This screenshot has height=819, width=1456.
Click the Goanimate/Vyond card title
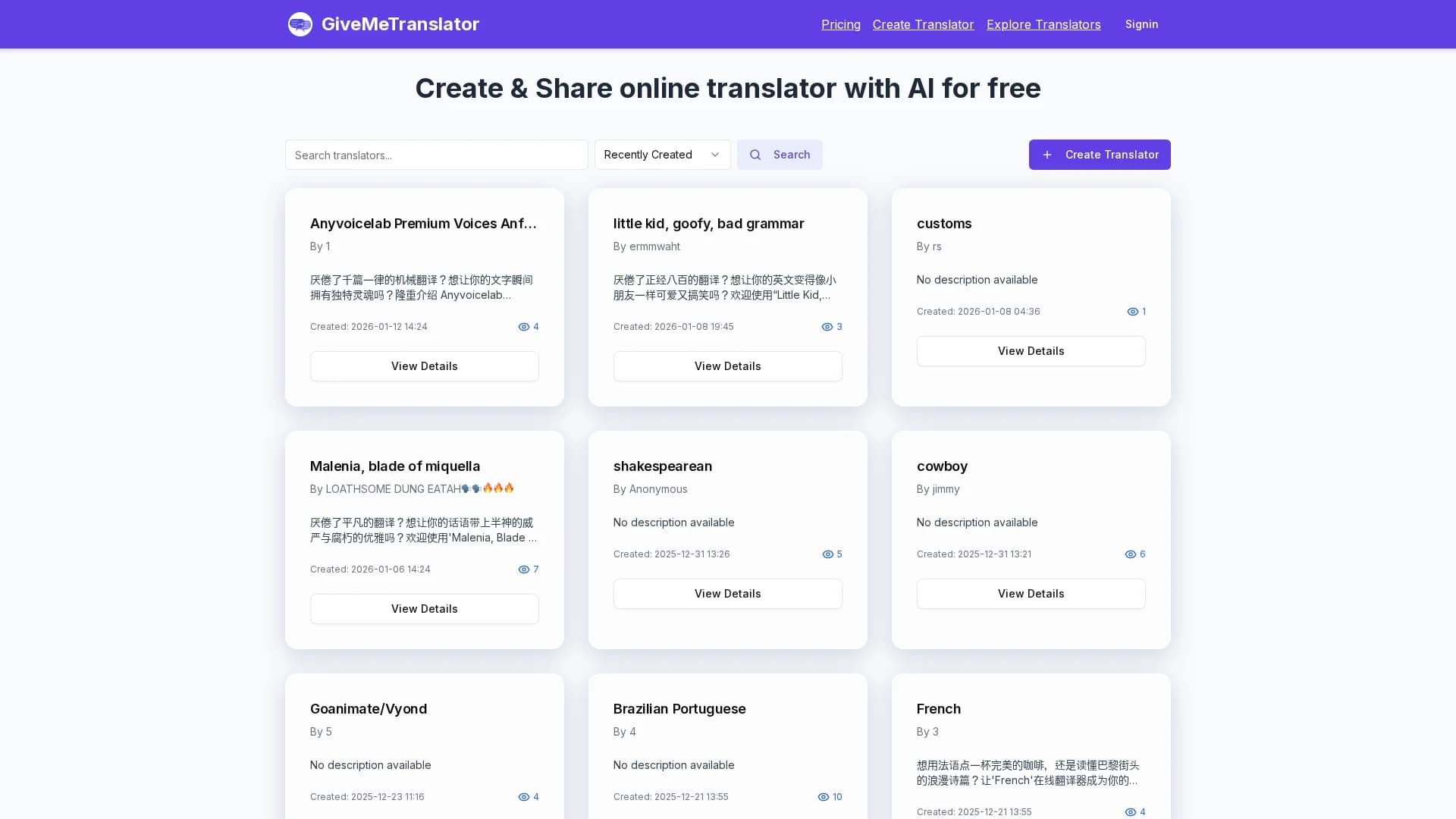coord(369,709)
